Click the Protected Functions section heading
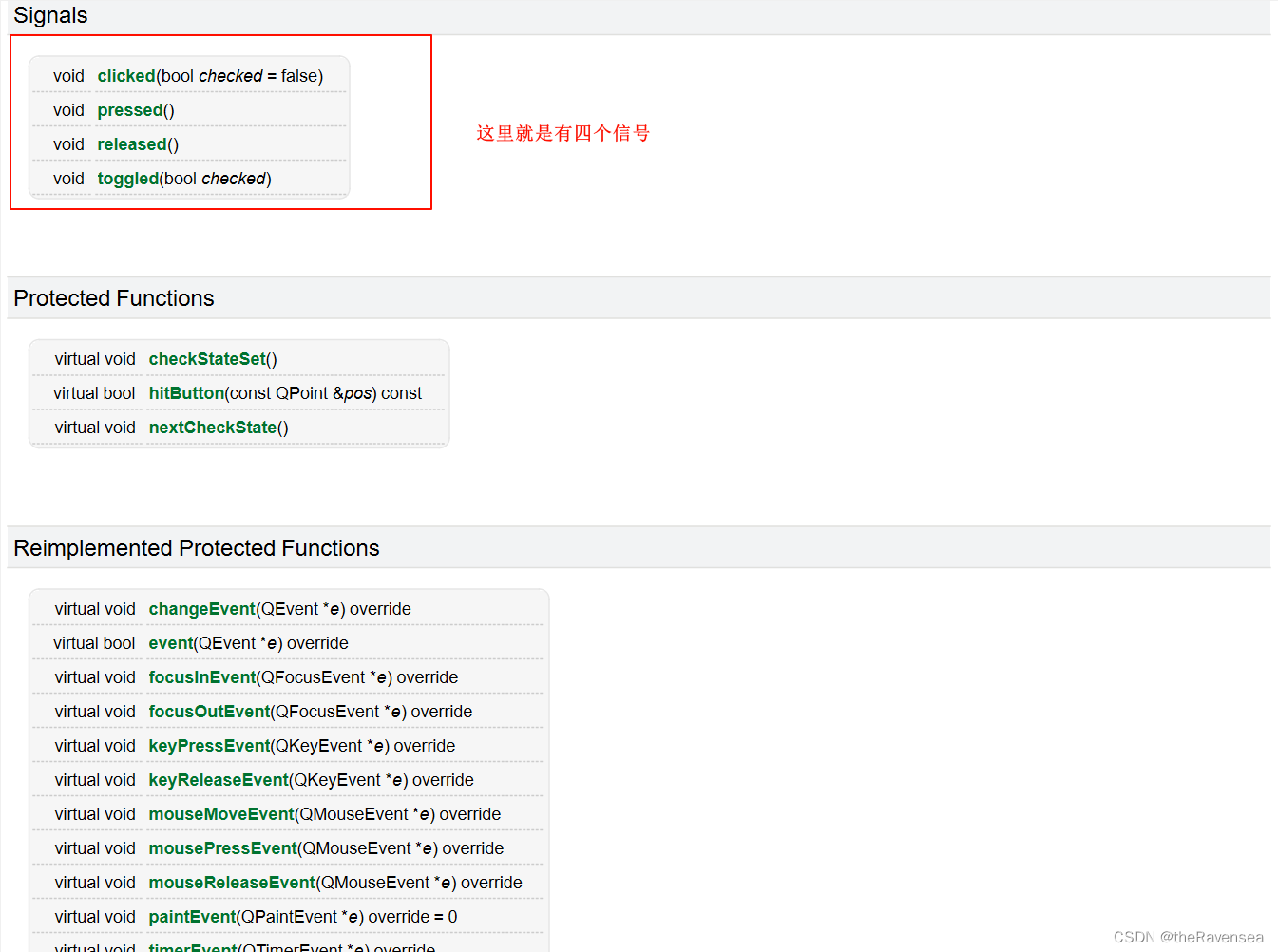Viewport: 1278px width, 952px height. (x=114, y=298)
